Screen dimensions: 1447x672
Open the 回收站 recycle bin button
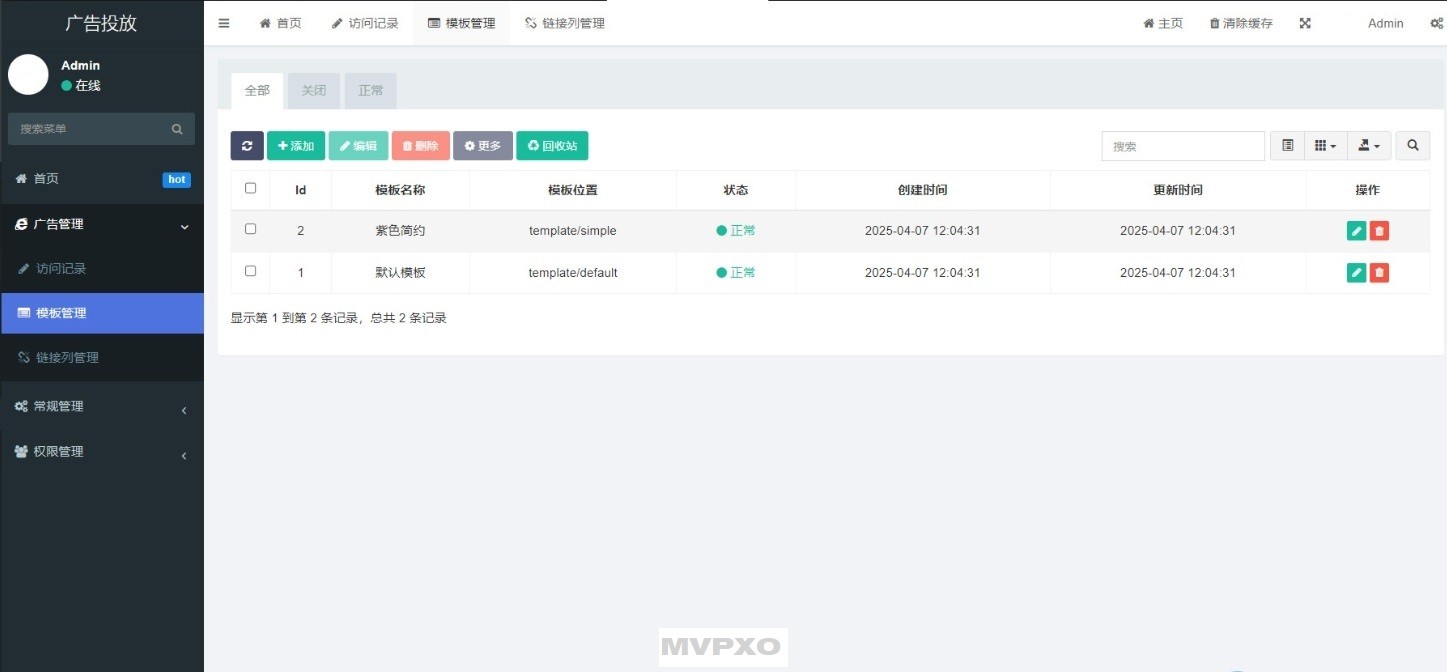tap(552, 146)
